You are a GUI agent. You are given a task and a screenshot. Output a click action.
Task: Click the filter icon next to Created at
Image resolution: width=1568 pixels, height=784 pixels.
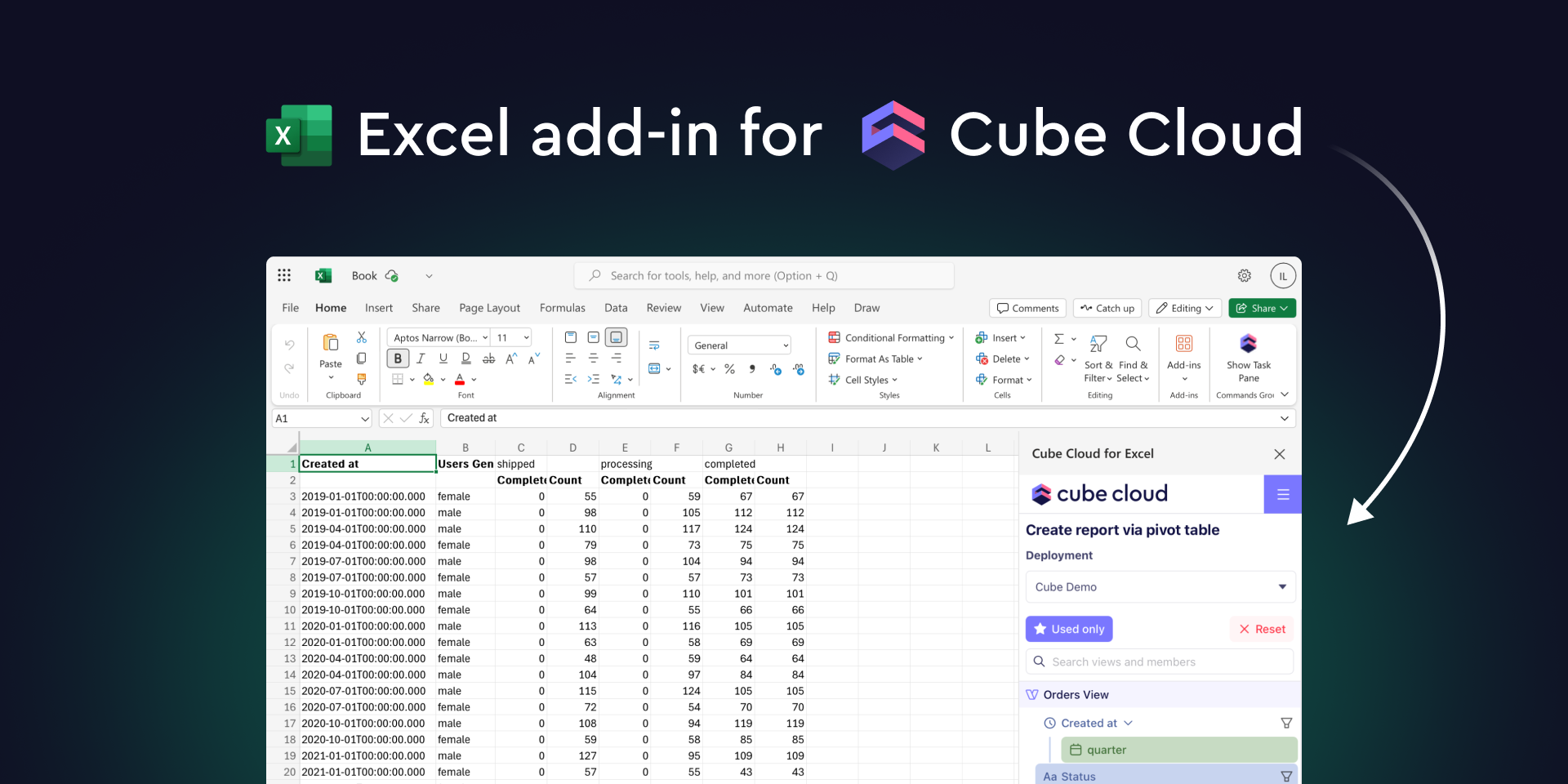point(1286,723)
